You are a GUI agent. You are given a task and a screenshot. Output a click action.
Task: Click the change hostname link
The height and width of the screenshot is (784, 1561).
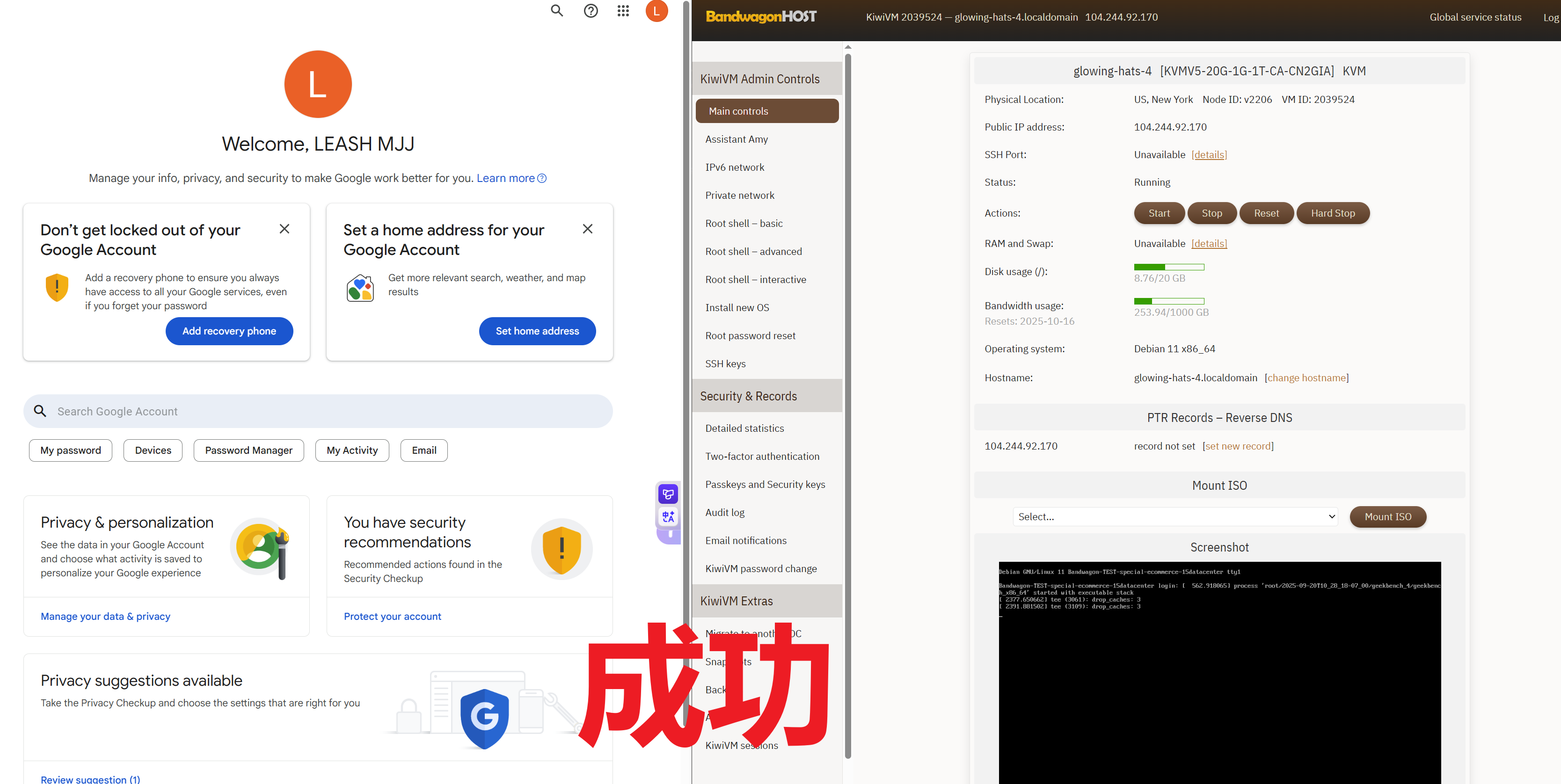point(1306,378)
